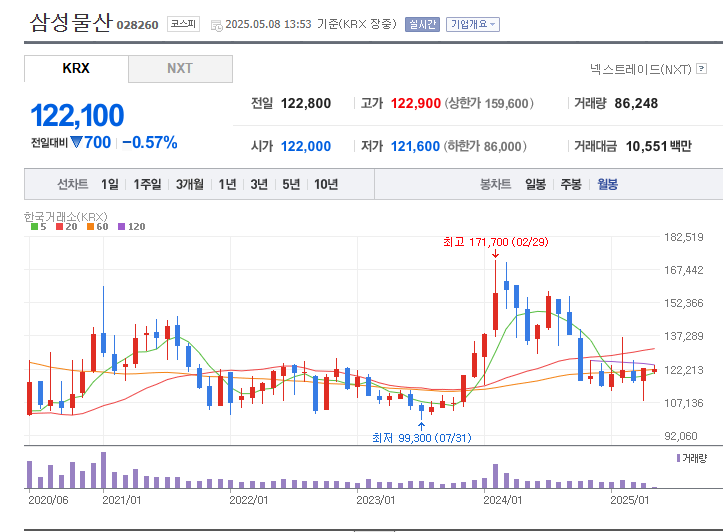Click the 상한가 159,600 upper limit text
Image resolution: width=723 pixels, height=532 pixels.
pos(489,103)
